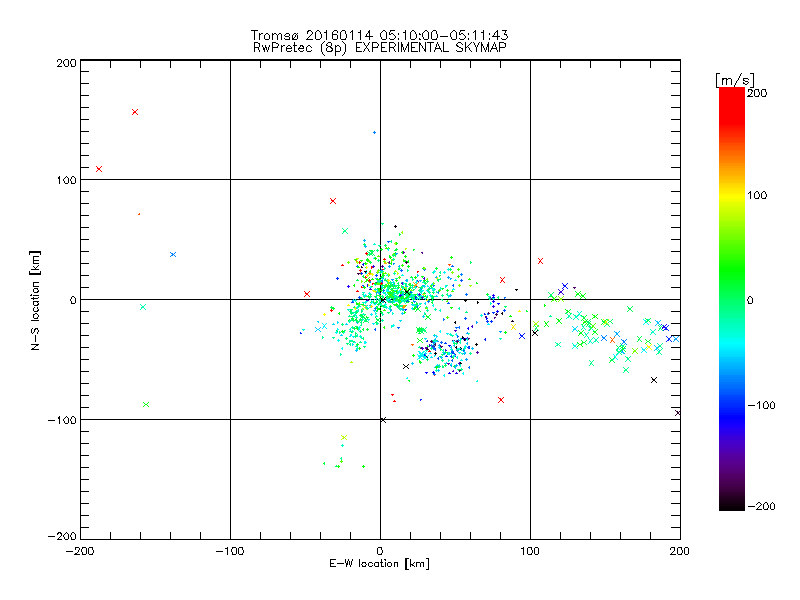
Task: Select the yellow-green X marker below -100 km line
Action: point(344,437)
